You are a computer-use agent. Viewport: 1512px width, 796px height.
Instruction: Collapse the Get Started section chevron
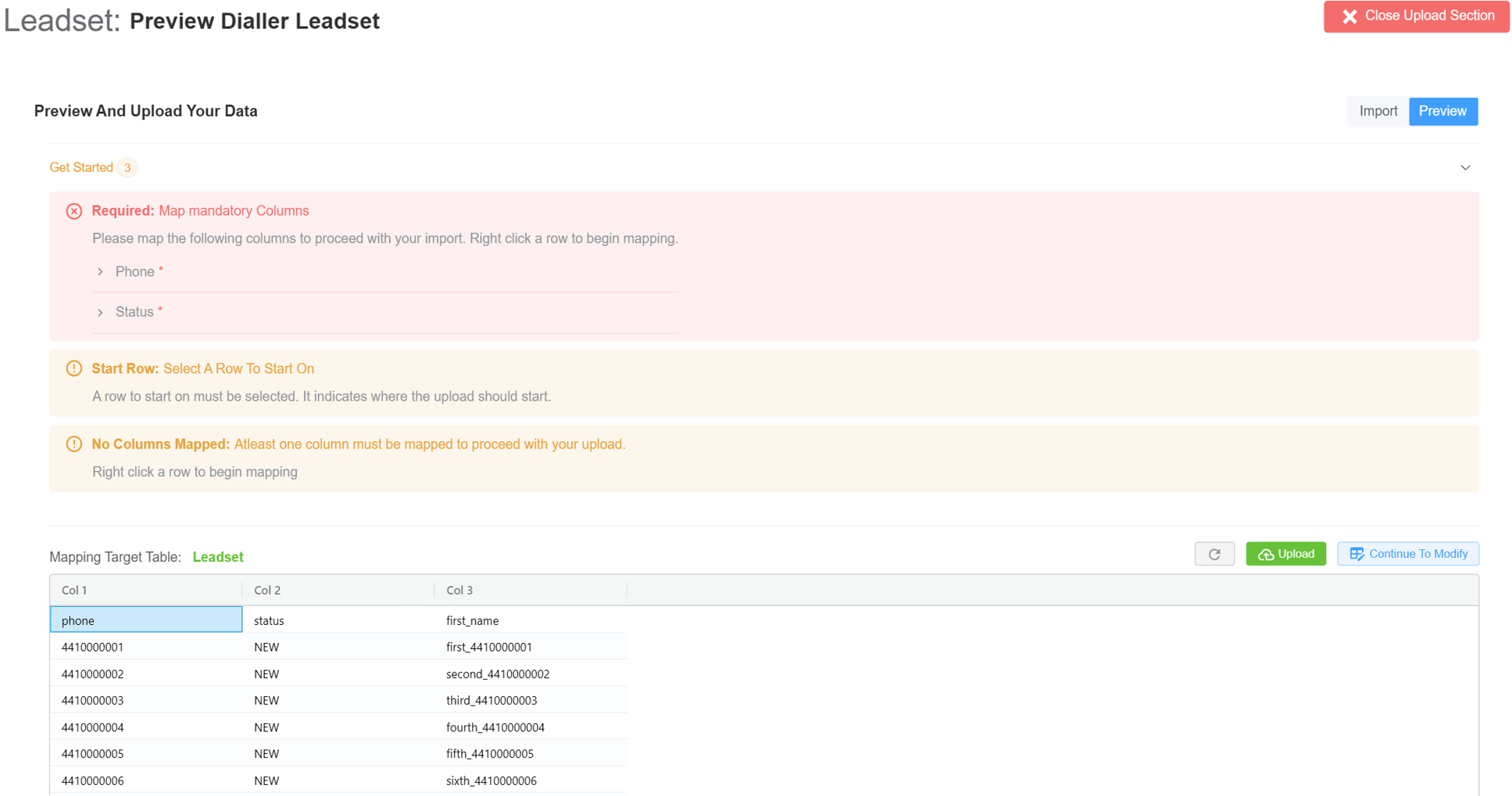pos(1464,168)
